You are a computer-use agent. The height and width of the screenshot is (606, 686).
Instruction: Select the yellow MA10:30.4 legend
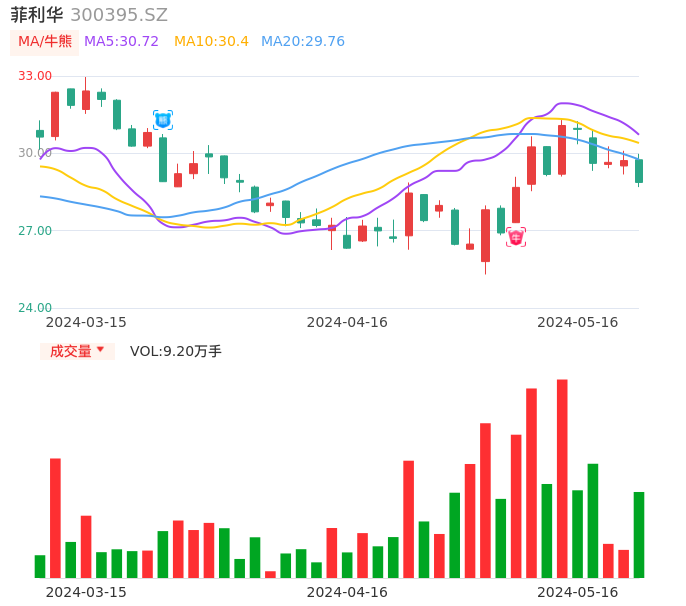coord(211,42)
